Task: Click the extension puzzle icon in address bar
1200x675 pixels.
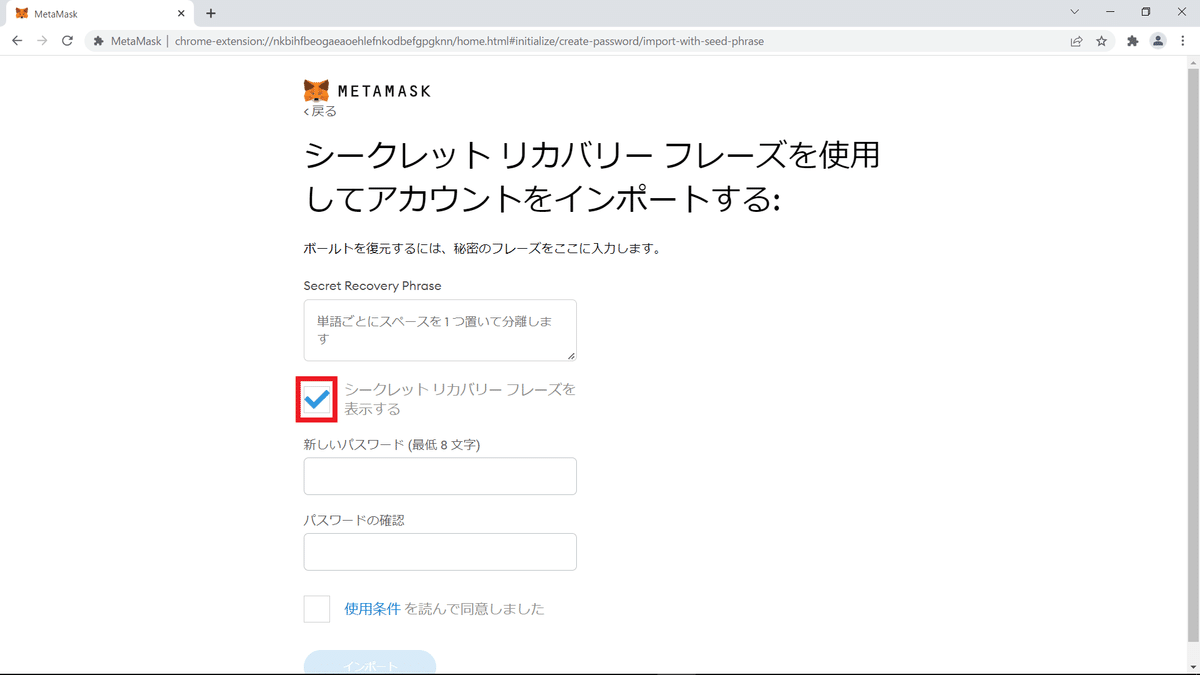Action: (98, 41)
